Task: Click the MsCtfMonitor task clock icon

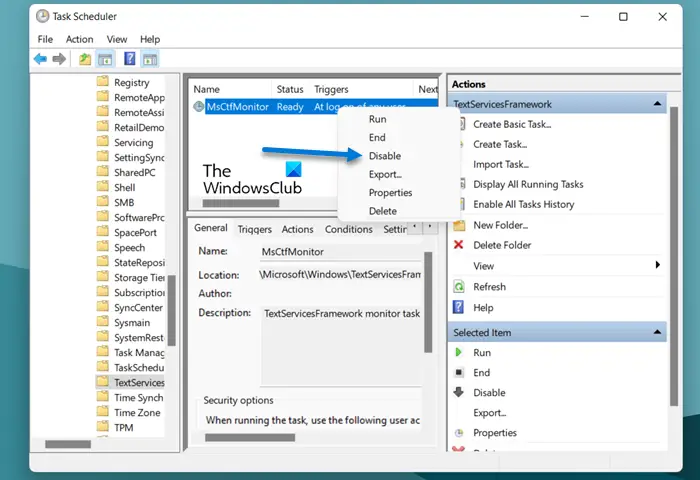Action: tap(199, 107)
